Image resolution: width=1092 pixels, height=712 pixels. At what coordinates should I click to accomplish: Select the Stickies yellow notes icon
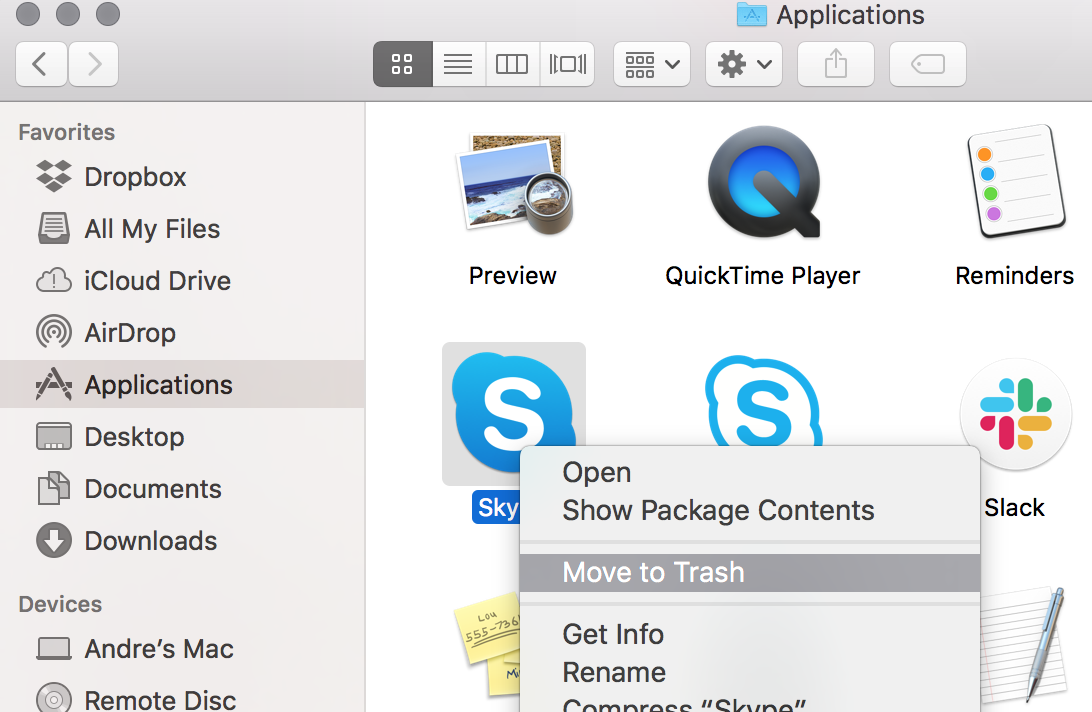488,644
